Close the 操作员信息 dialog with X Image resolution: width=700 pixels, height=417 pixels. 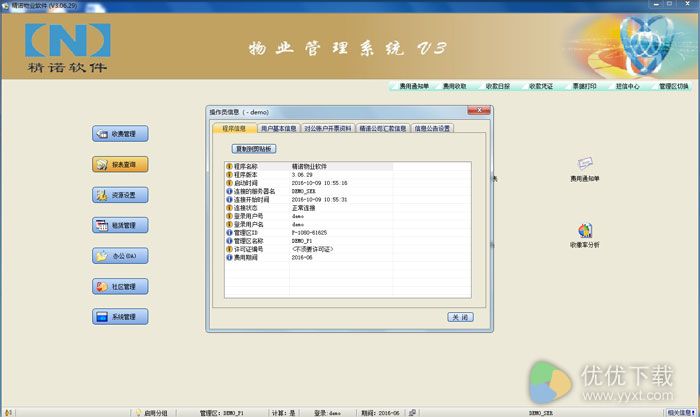479,111
